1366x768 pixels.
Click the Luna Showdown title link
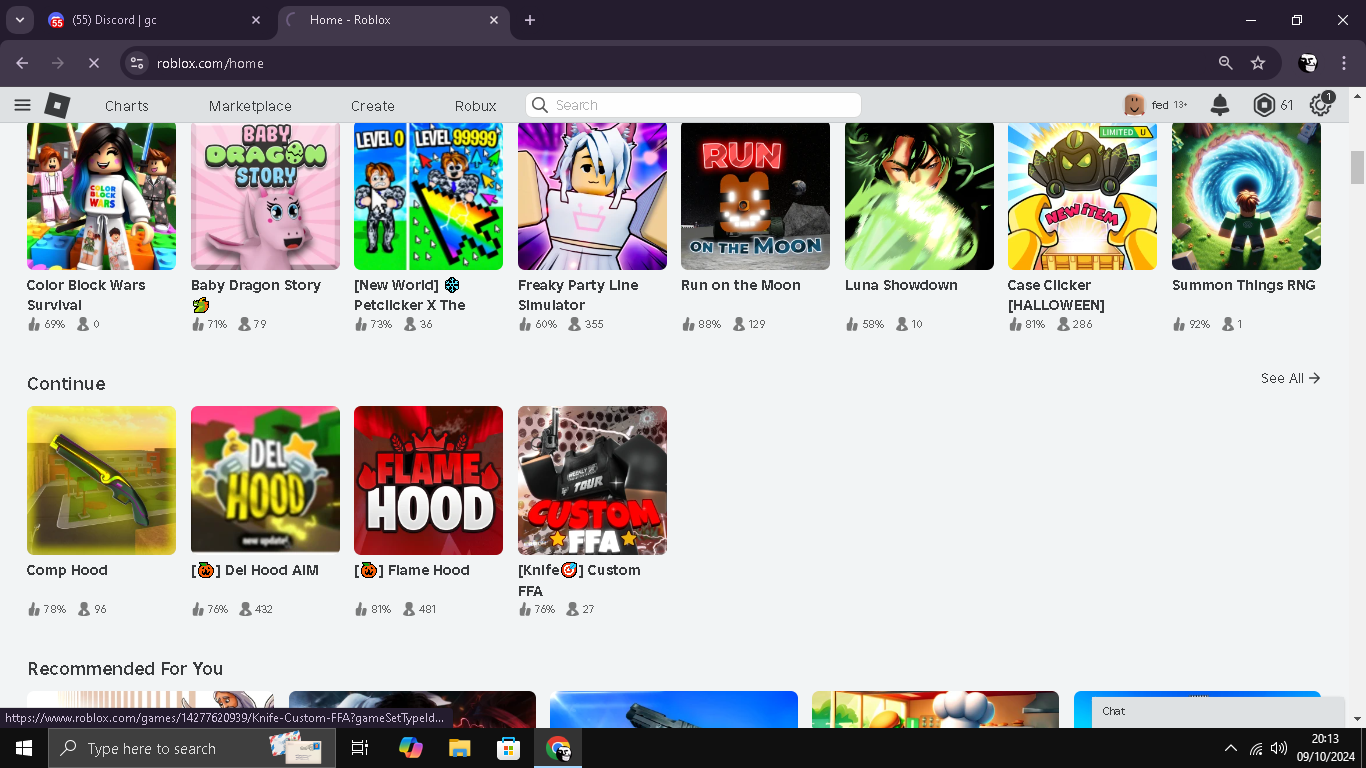(x=901, y=285)
